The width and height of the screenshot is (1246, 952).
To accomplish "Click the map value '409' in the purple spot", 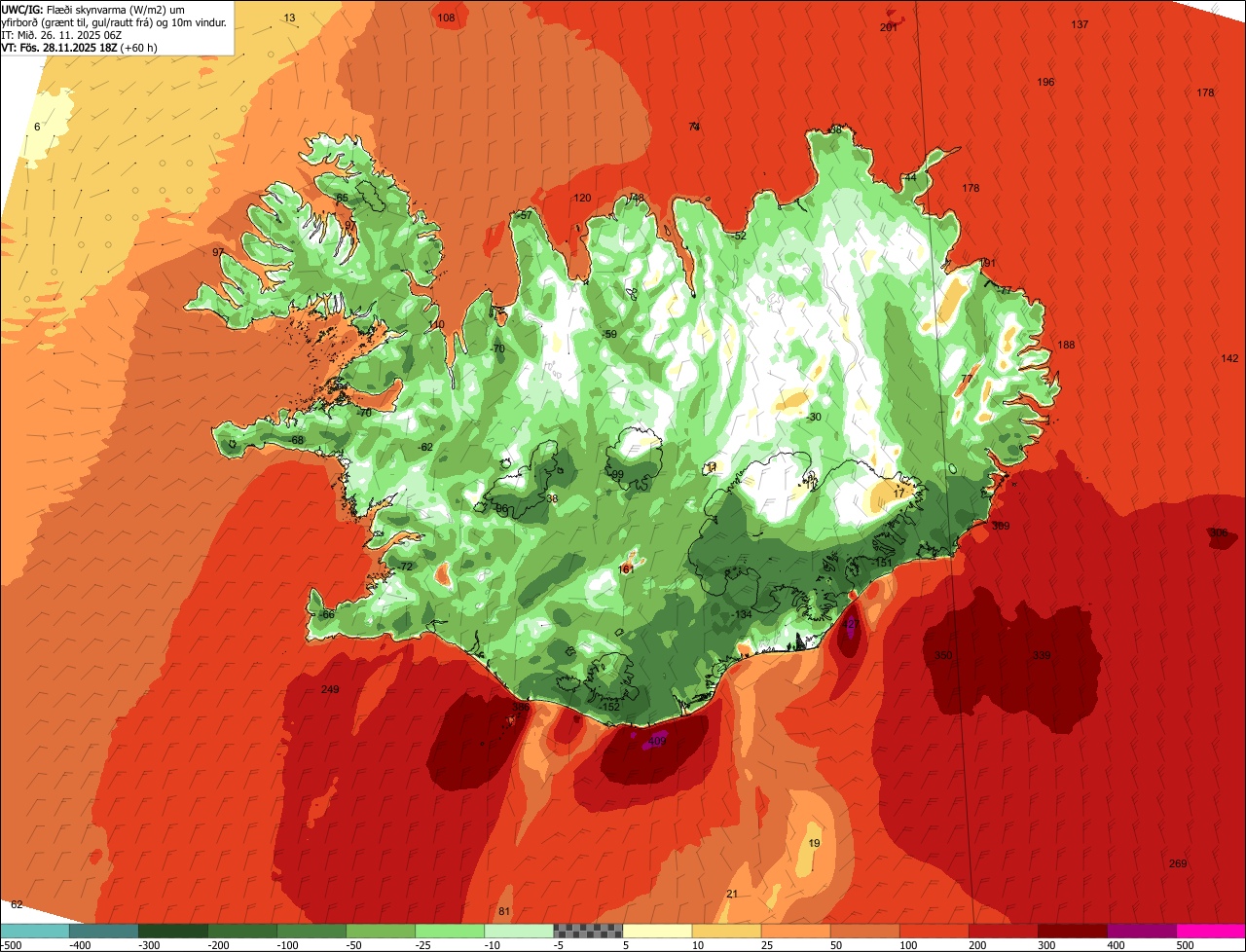I will pyautogui.click(x=656, y=742).
